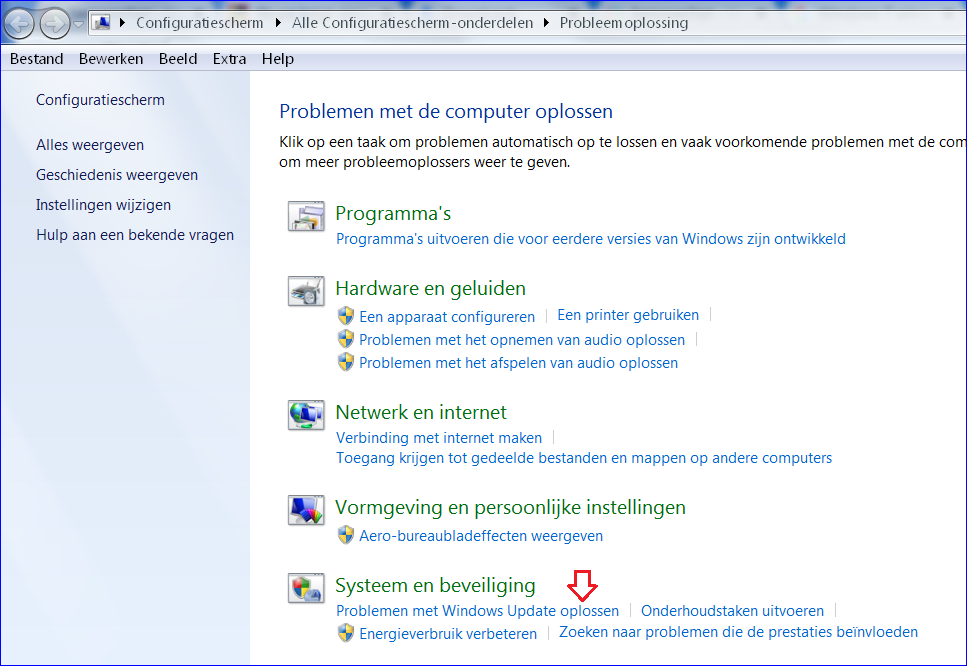Click the Vormgeving en persoonlijke instellingen icon
The height and width of the screenshot is (666, 967).
pos(306,509)
